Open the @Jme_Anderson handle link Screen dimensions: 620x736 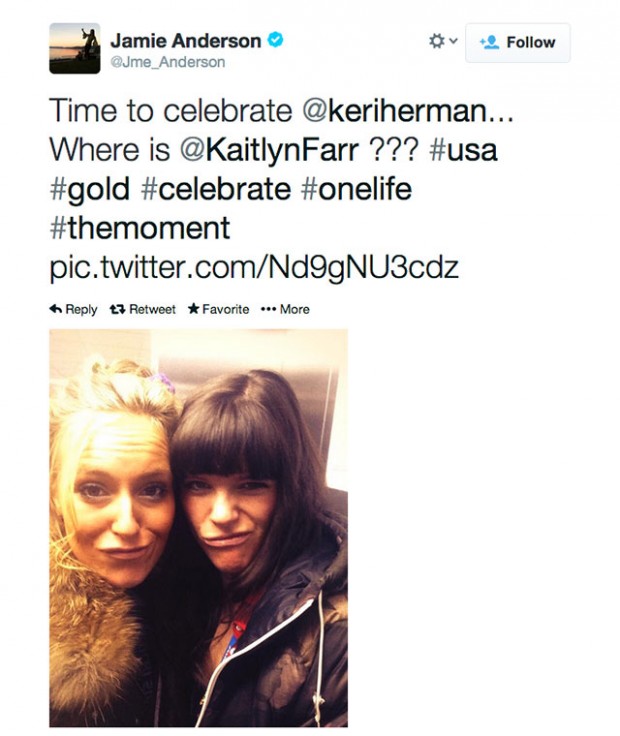[167, 62]
